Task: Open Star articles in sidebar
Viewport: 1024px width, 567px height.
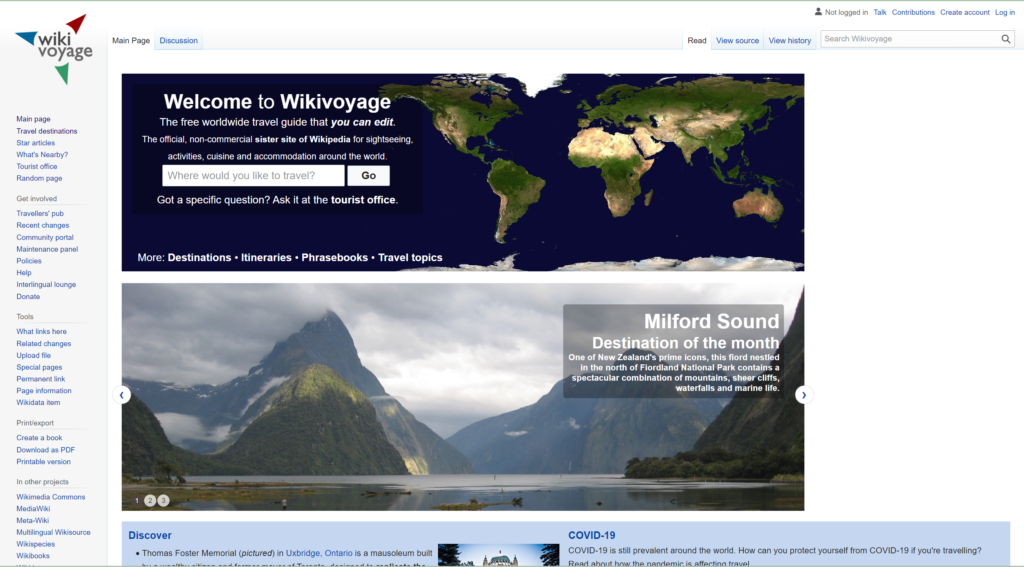Action: click(x=35, y=142)
